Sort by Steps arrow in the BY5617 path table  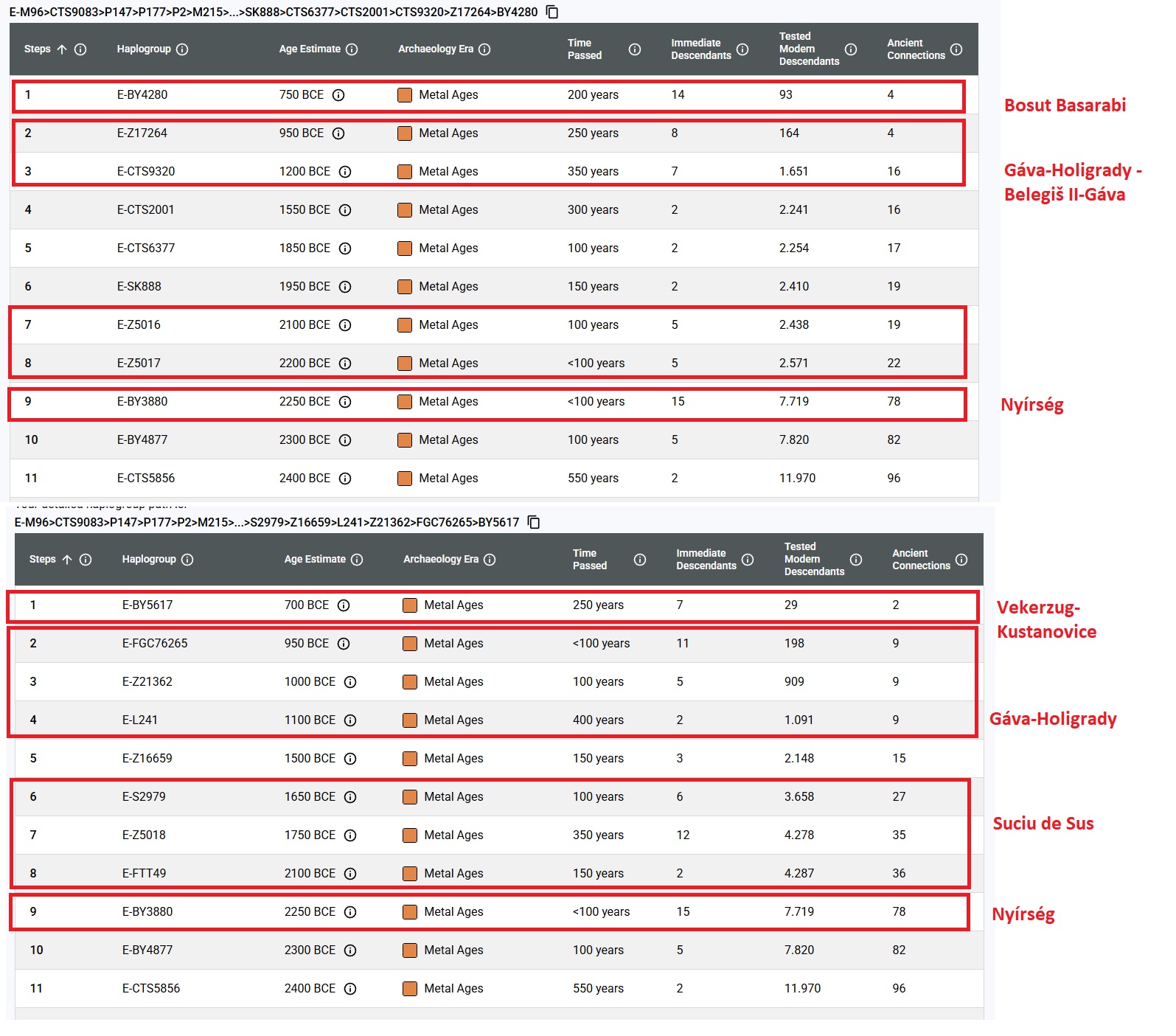pyautogui.click(x=67, y=560)
